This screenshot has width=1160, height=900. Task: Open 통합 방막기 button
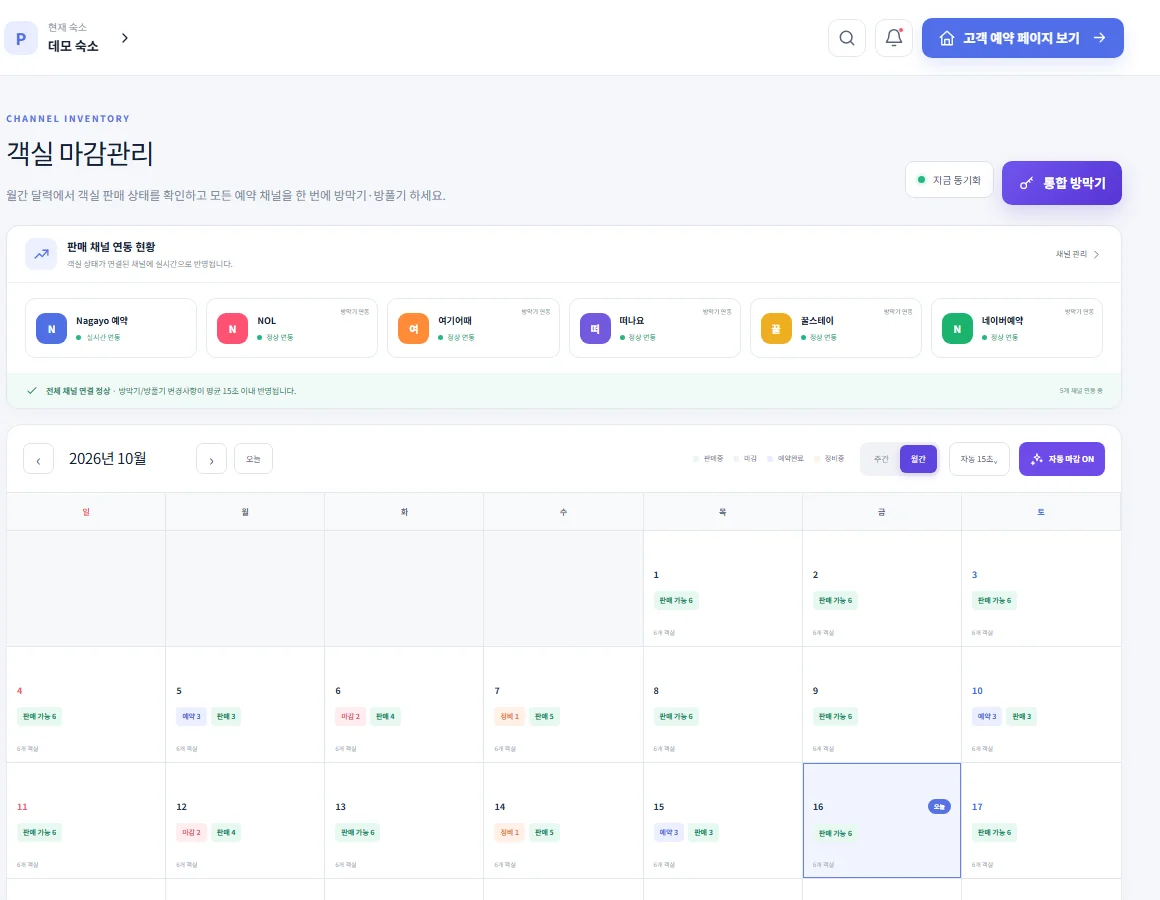(1062, 183)
